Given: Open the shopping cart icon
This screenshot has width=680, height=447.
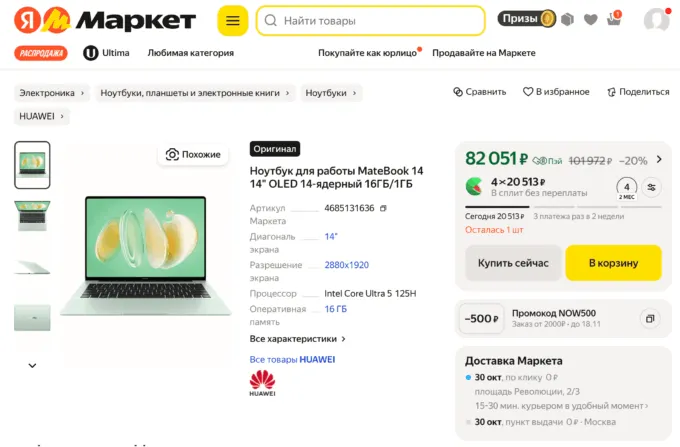Looking at the screenshot, I should pos(613,19).
